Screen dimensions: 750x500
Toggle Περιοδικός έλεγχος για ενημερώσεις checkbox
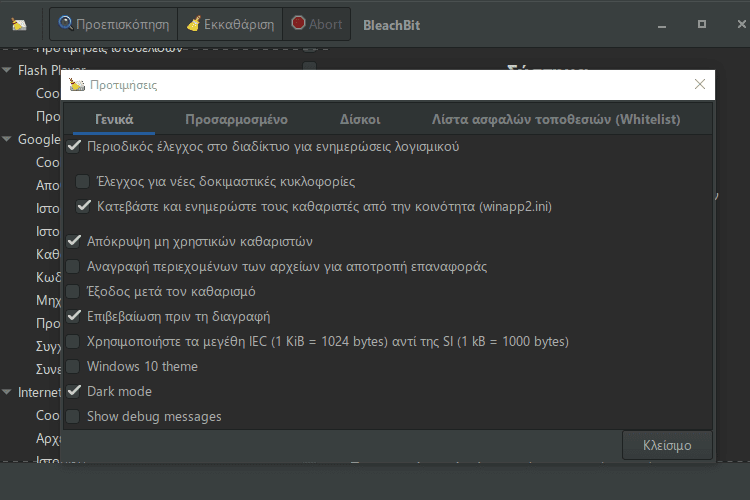click(x=74, y=146)
